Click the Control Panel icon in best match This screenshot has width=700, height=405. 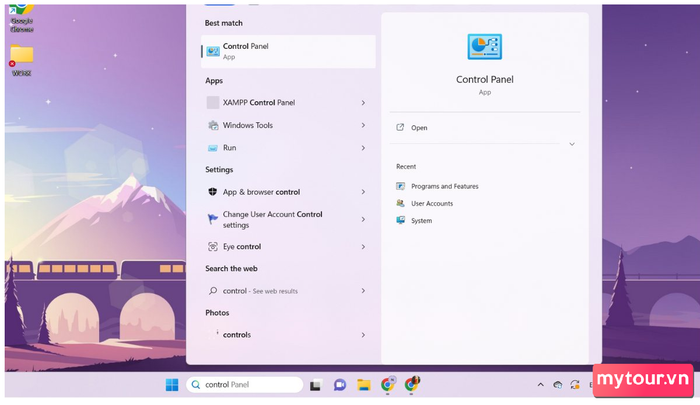coord(213,51)
